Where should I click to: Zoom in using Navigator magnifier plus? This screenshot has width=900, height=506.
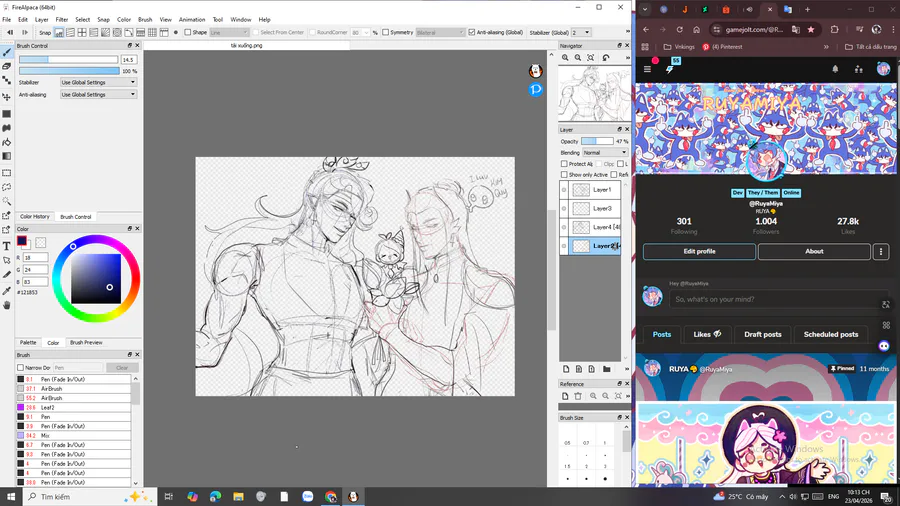565,58
